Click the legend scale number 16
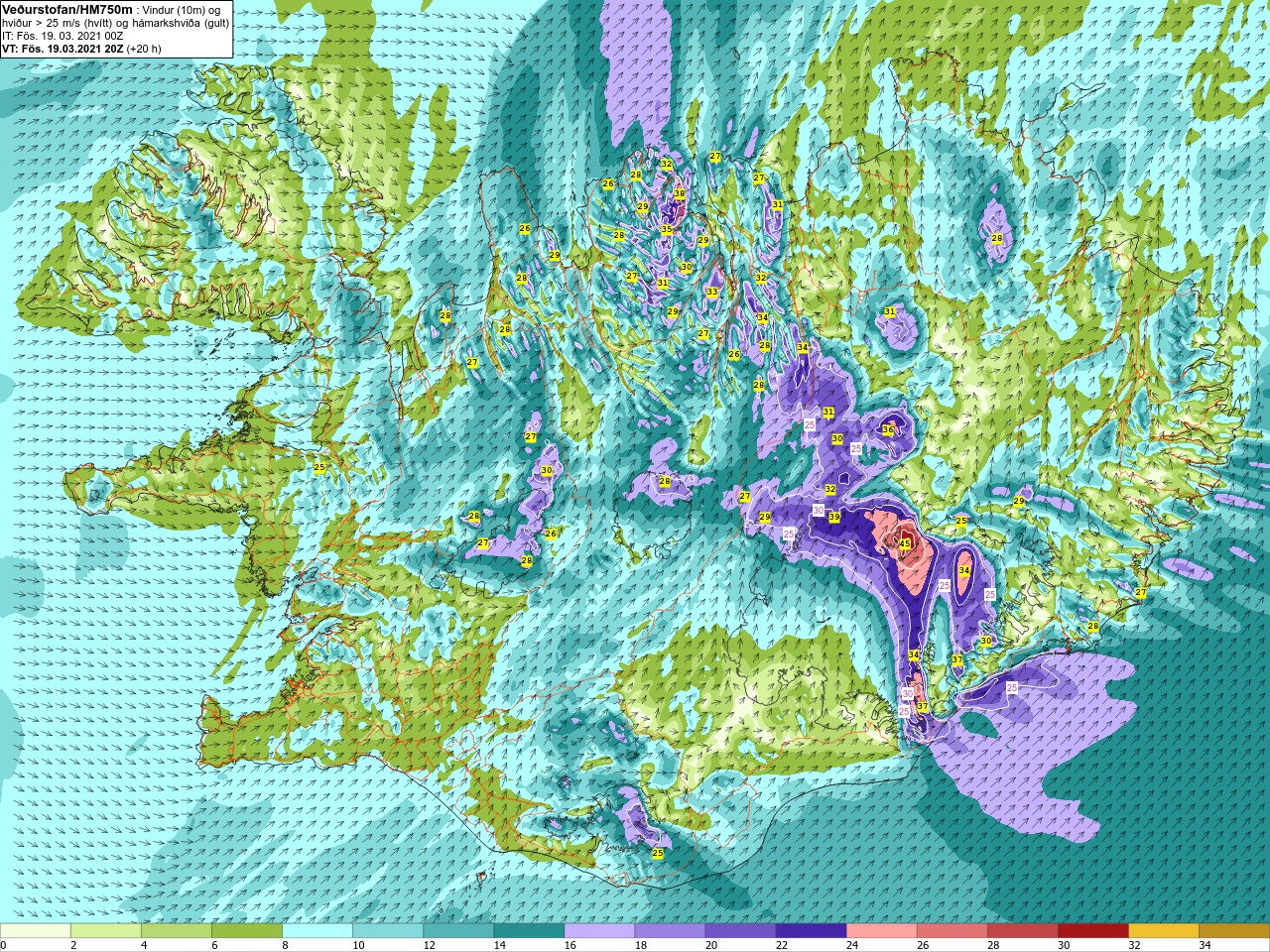This screenshot has height=952, width=1270. coord(571,945)
